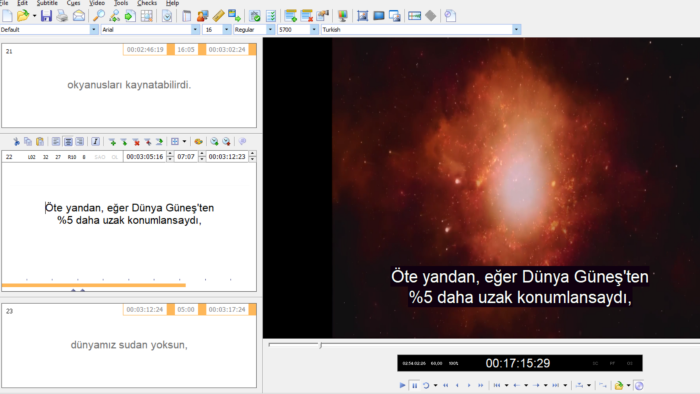This screenshot has height=394, width=700.
Task: Toggle italic formatting
Action: tap(96, 142)
